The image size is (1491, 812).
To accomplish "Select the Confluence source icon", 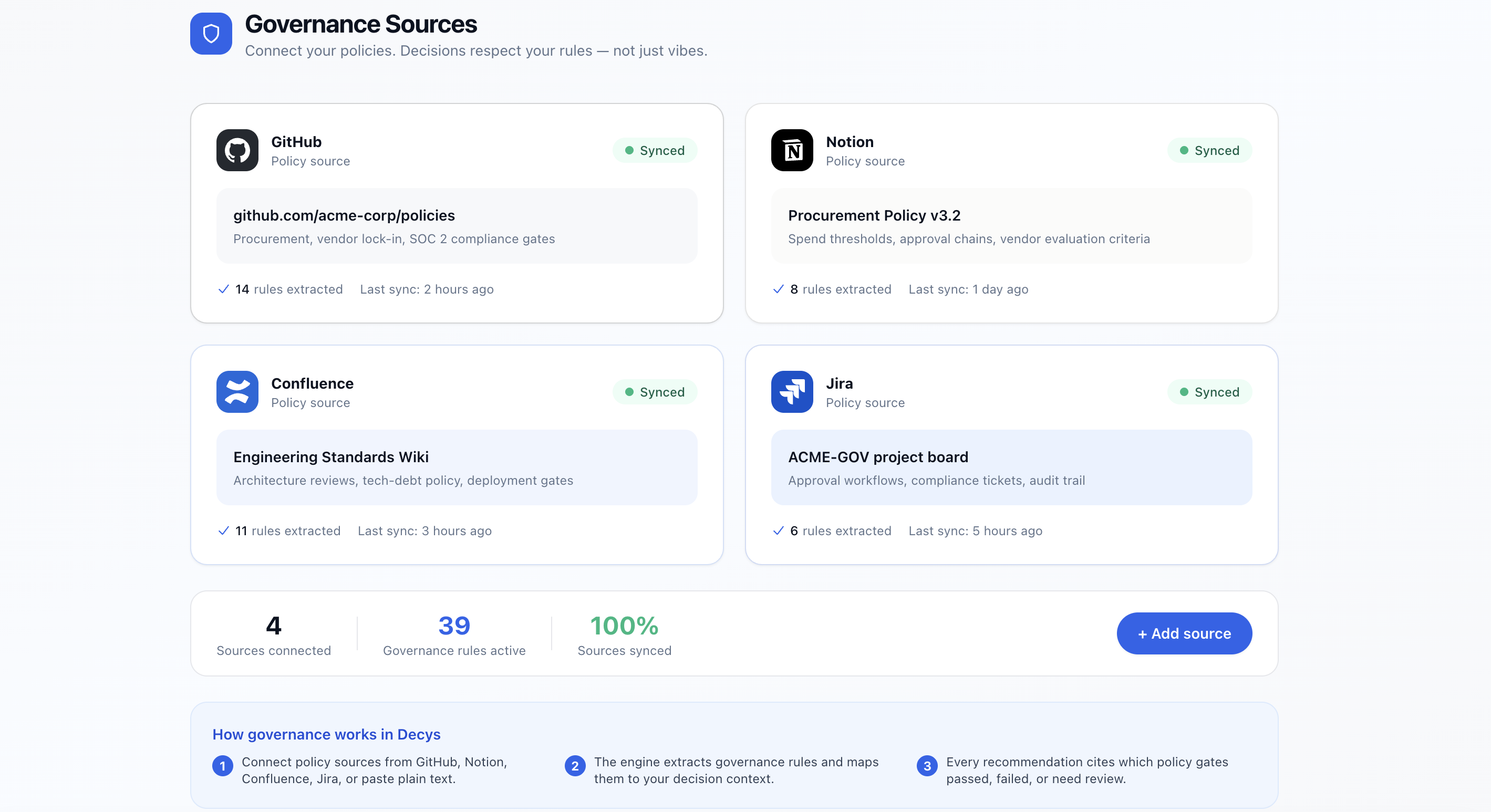I will coord(237,392).
